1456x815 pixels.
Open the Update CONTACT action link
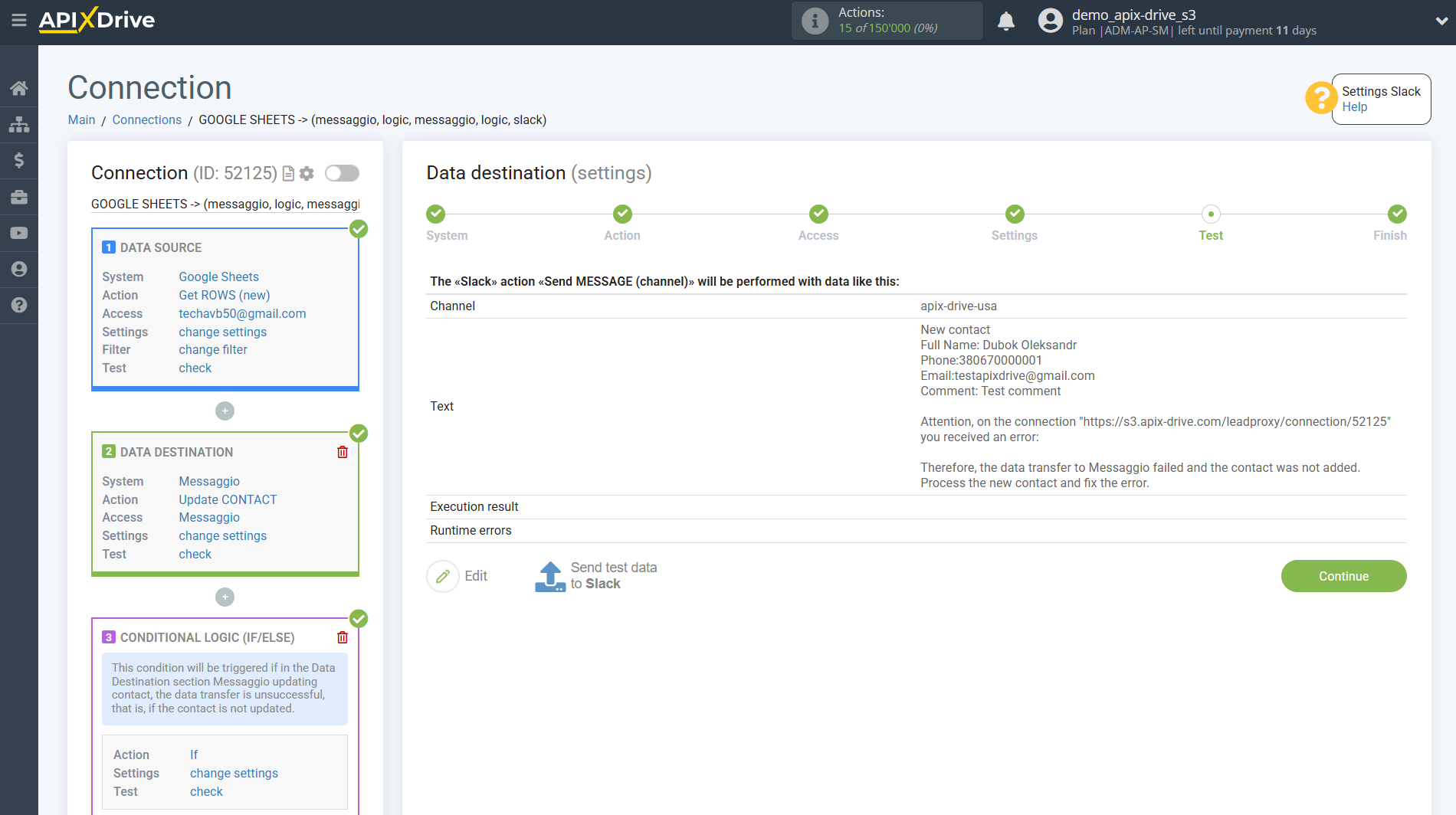tap(228, 499)
